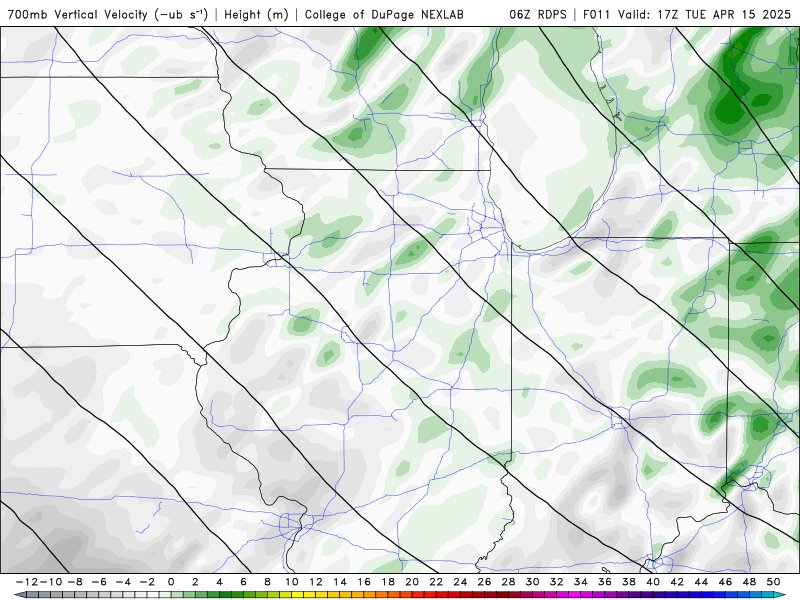Click the legend value "34"
The height and width of the screenshot is (600, 800).
581,582
